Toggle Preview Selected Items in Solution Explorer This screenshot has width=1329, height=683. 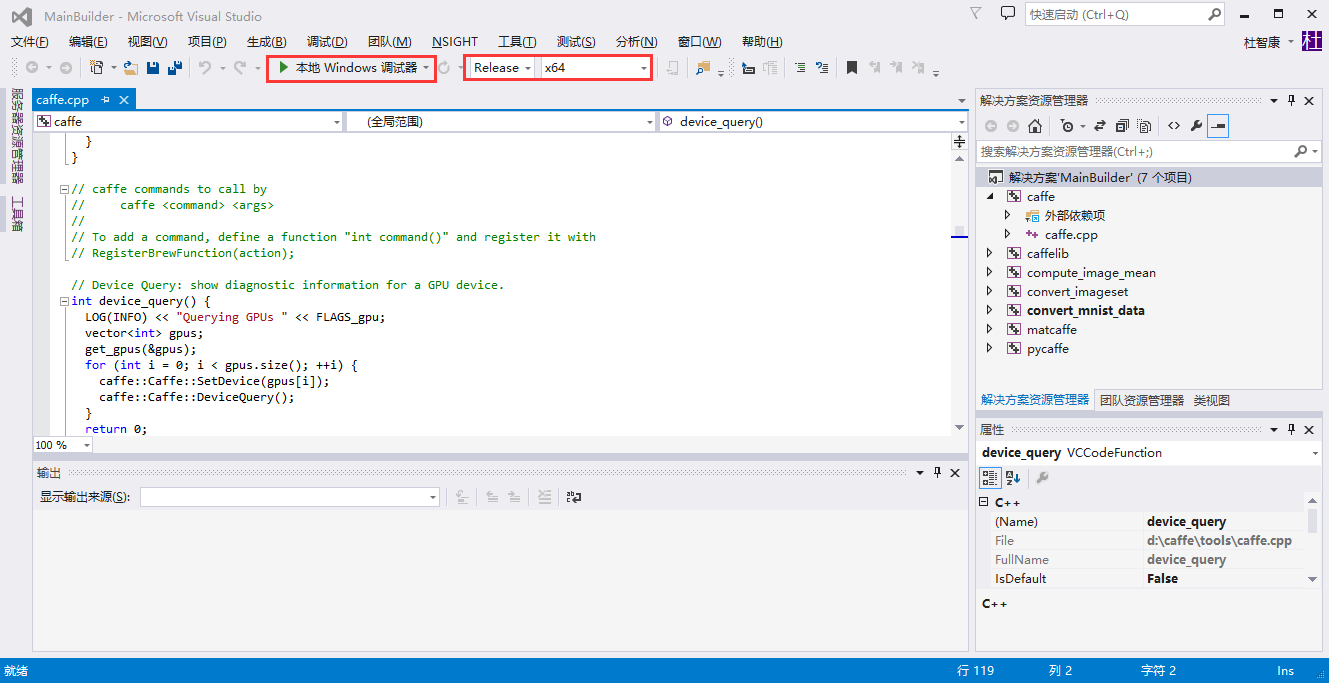click(1218, 126)
